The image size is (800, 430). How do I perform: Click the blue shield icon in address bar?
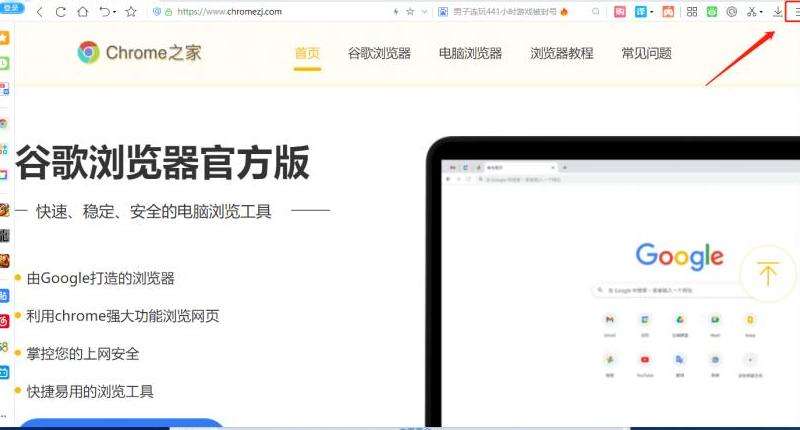[157, 11]
